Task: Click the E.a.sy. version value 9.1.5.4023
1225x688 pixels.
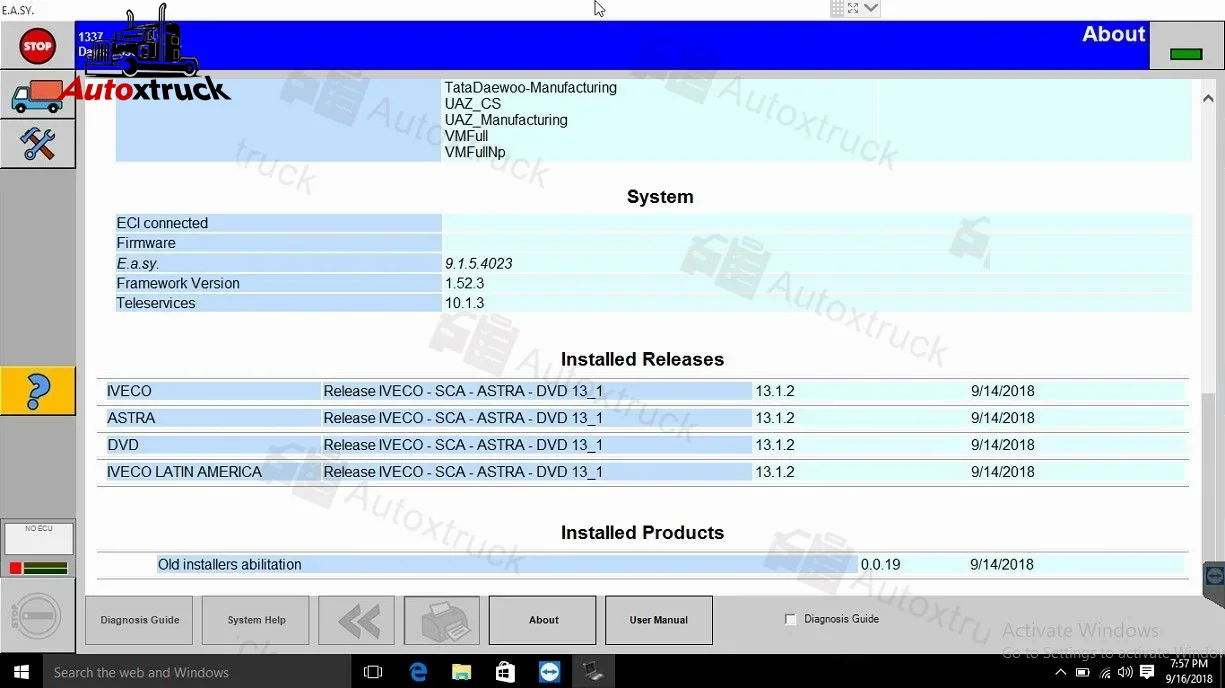Action: click(x=479, y=264)
